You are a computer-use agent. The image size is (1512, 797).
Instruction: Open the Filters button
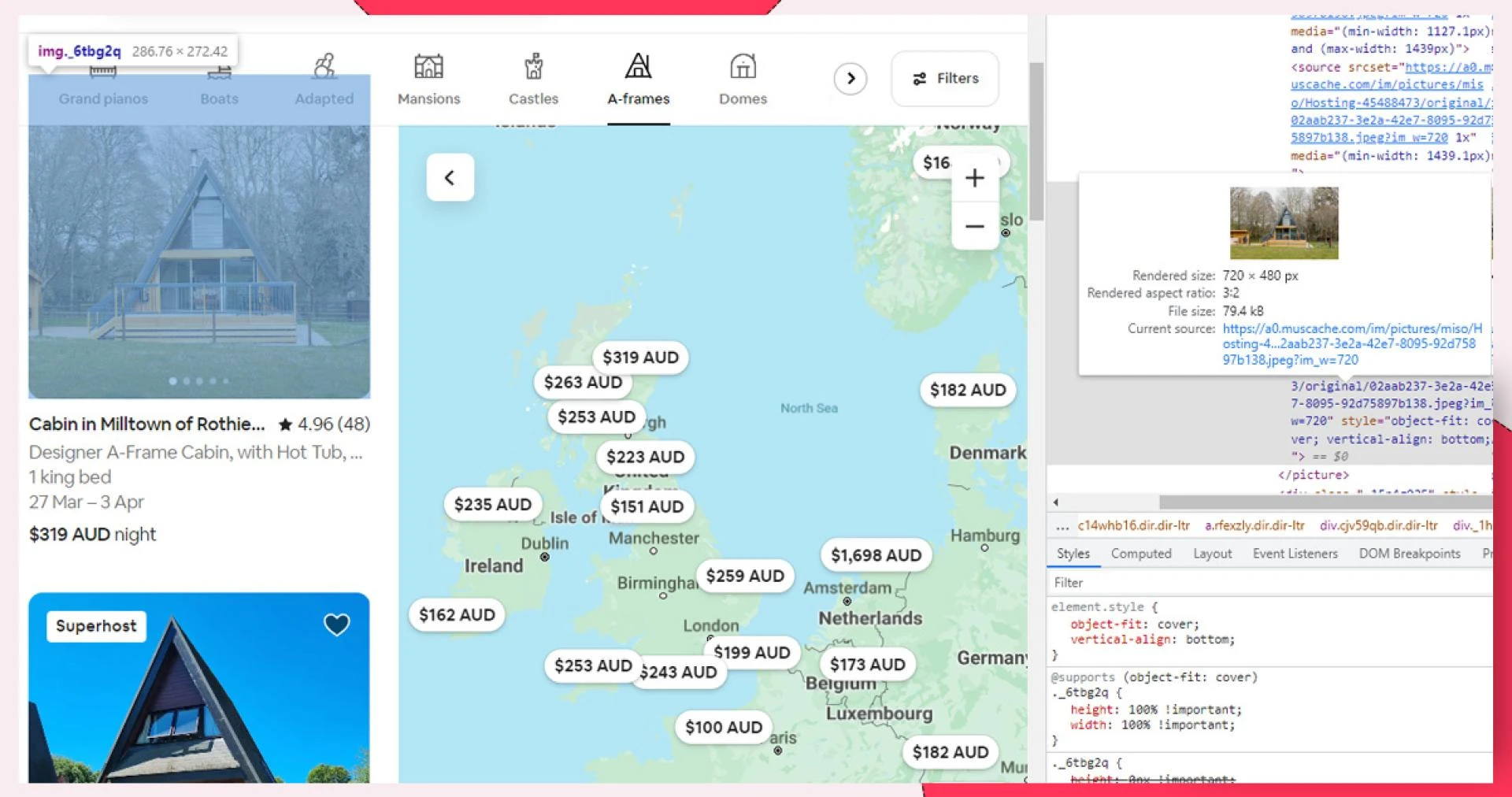click(x=945, y=78)
